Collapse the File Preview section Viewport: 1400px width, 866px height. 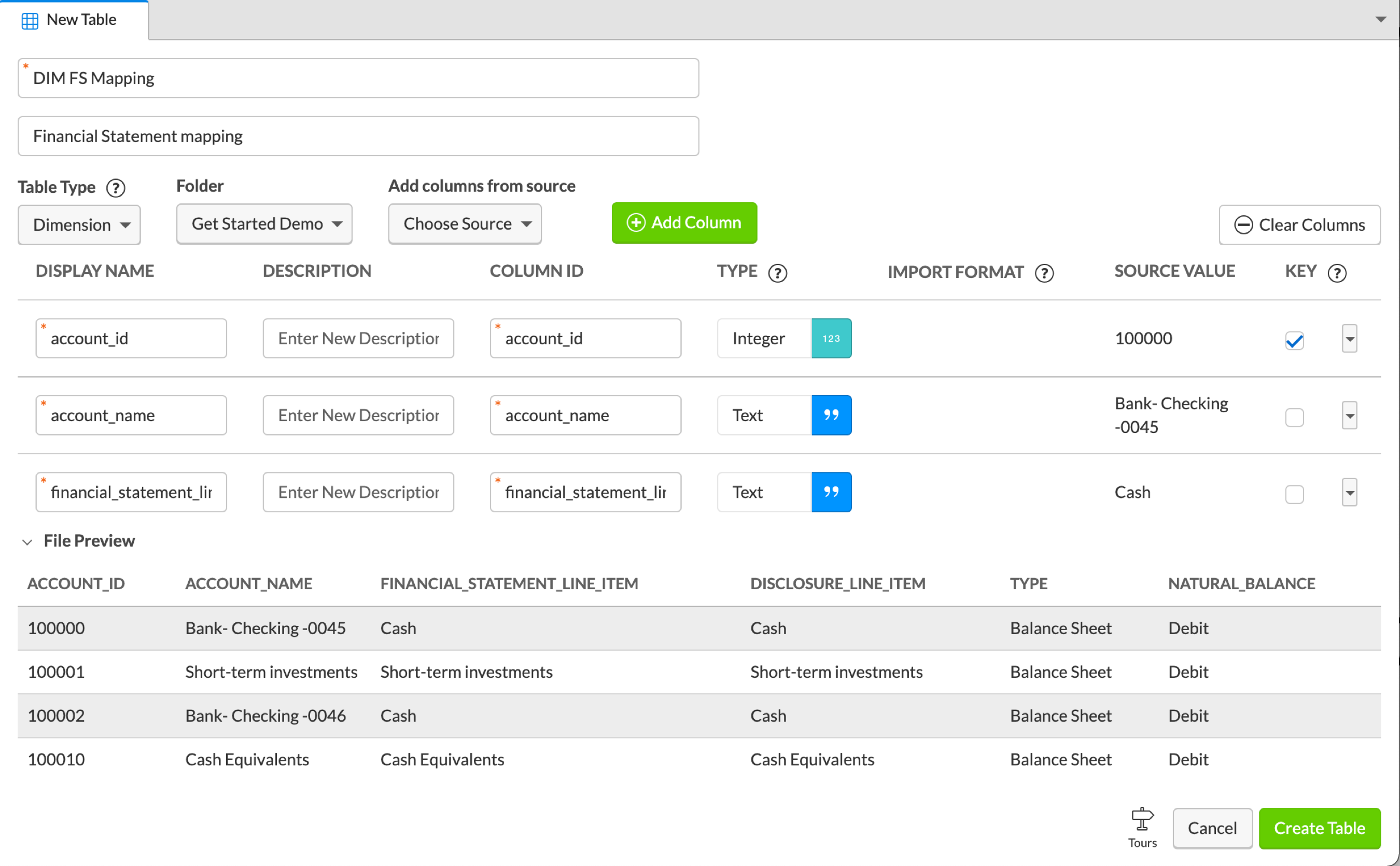(x=27, y=541)
